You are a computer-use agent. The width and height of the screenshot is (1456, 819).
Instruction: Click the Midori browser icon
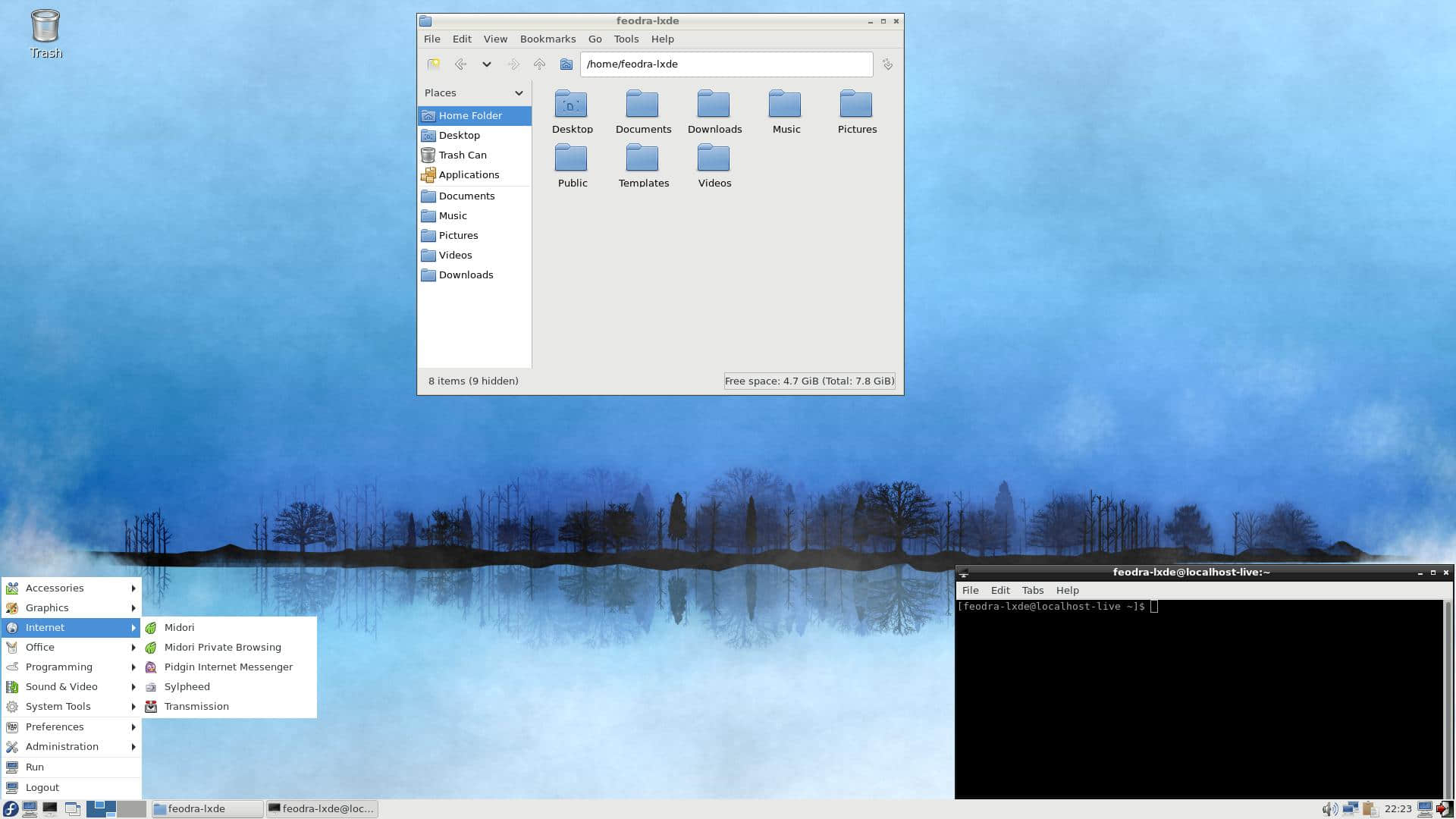[153, 627]
